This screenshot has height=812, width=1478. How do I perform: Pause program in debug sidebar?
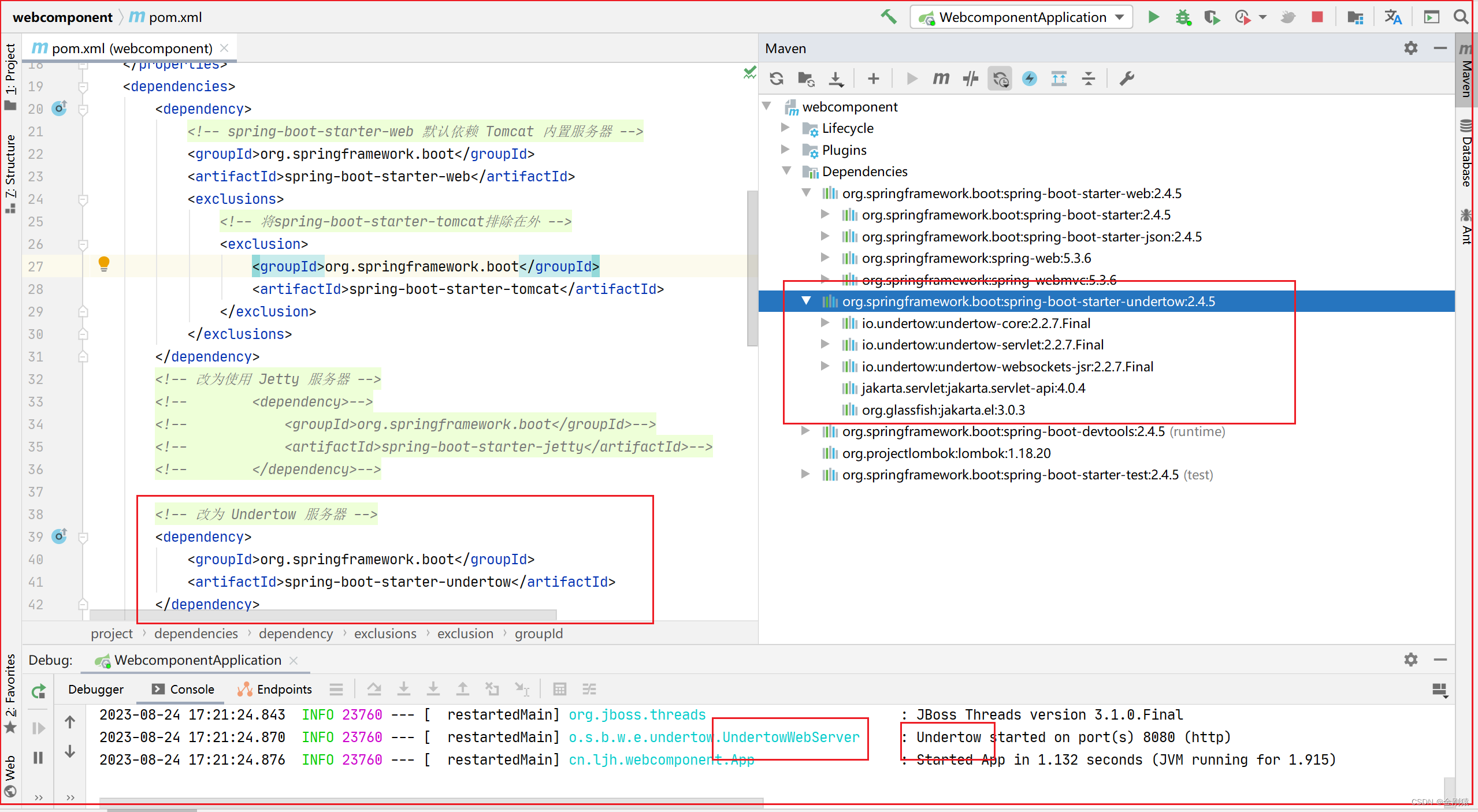[38, 758]
